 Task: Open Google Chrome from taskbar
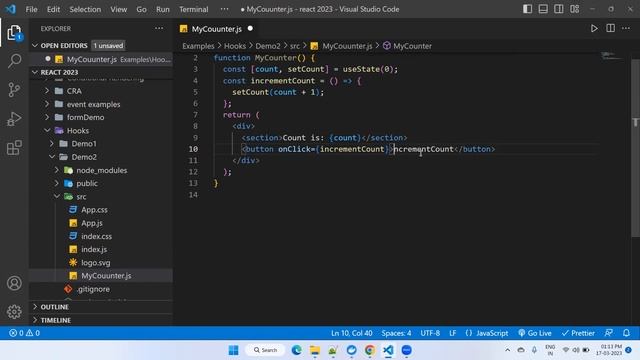pyautogui.click(x=370, y=350)
